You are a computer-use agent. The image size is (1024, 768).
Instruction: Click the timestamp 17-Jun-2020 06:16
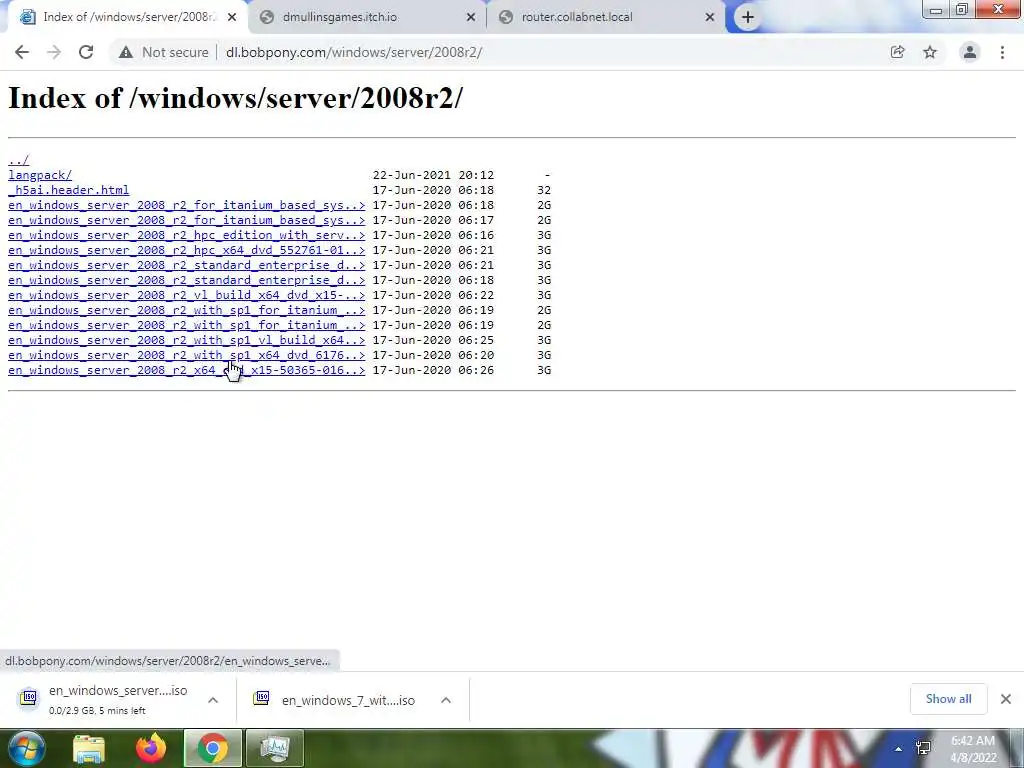coord(433,235)
